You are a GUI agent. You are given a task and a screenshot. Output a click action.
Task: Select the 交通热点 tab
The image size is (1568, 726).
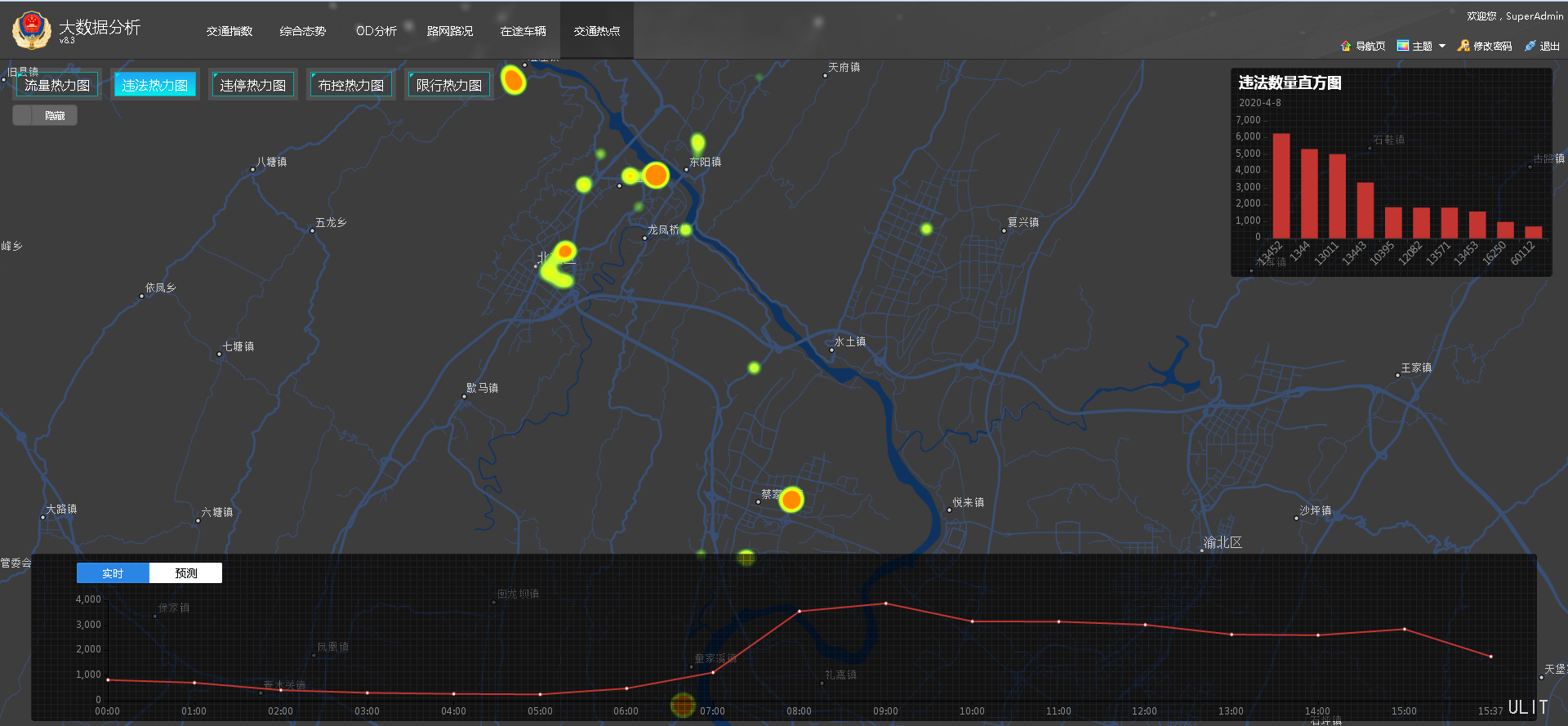pyautogui.click(x=597, y=31)
